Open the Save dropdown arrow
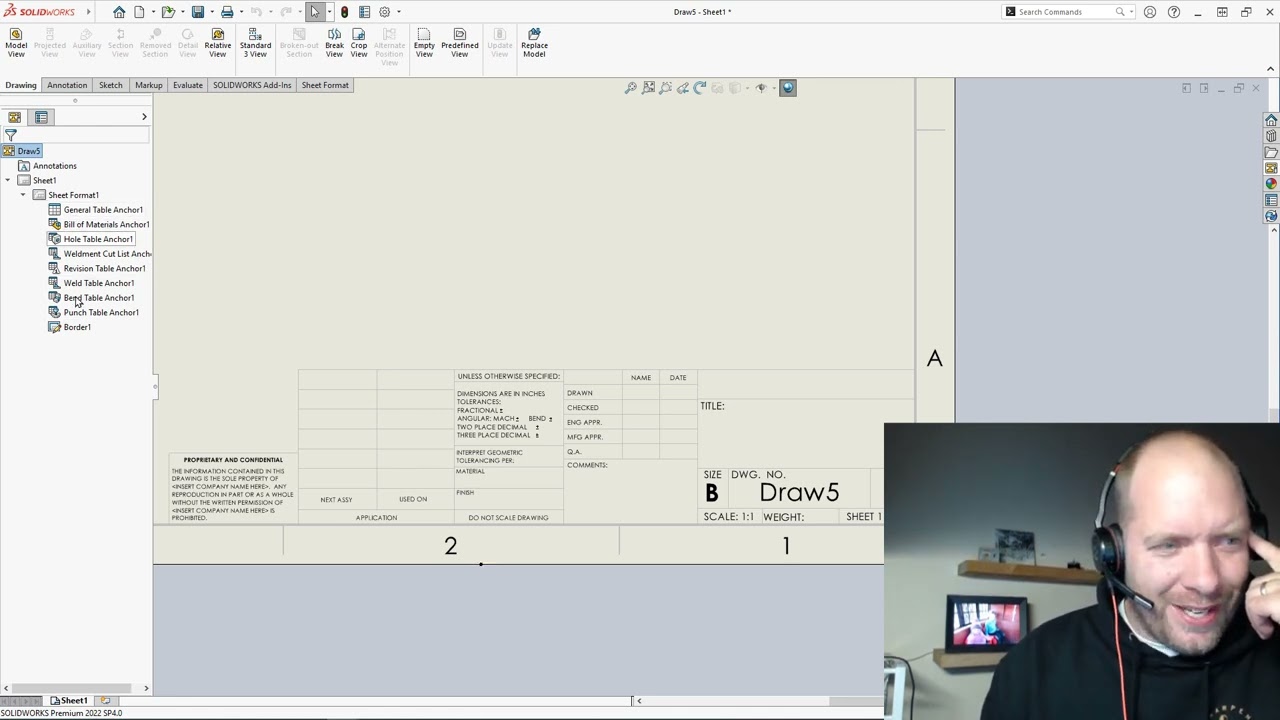Screen dimensions: 1280x720 [211, 12]
